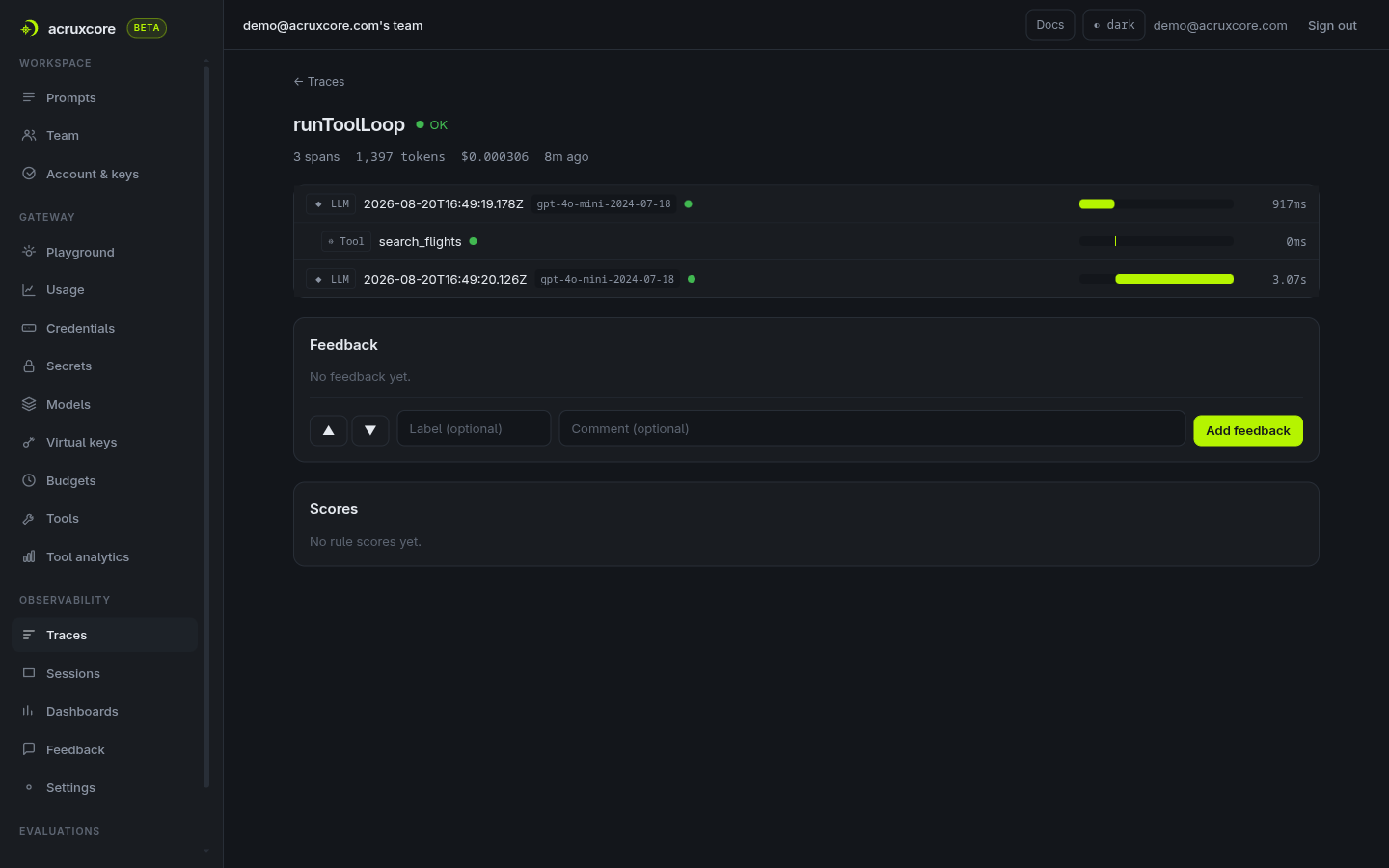
Task: Click the Feedback speech-bubble icon
Action: pos(29,749)
